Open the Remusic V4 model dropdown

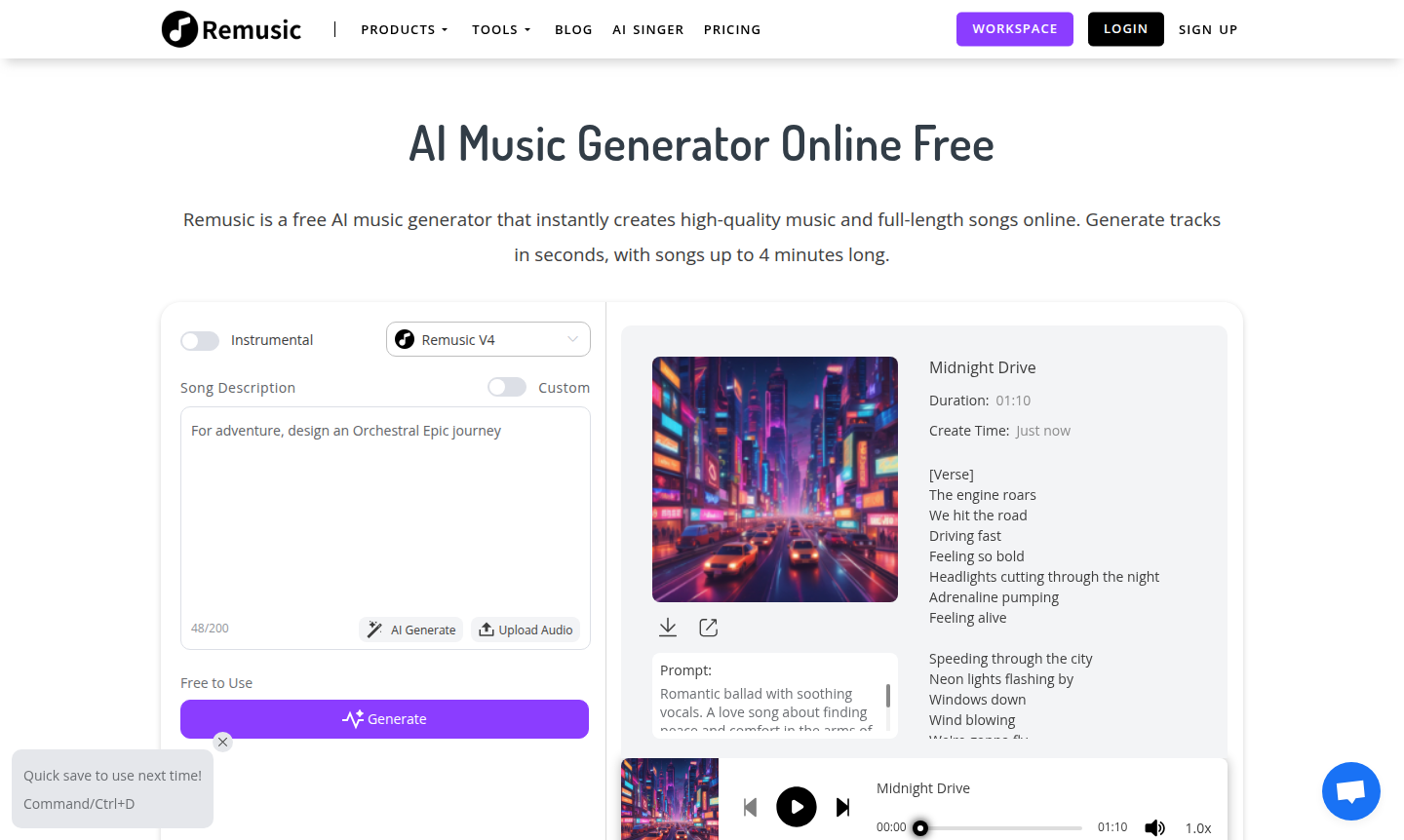tap(488, 339)
